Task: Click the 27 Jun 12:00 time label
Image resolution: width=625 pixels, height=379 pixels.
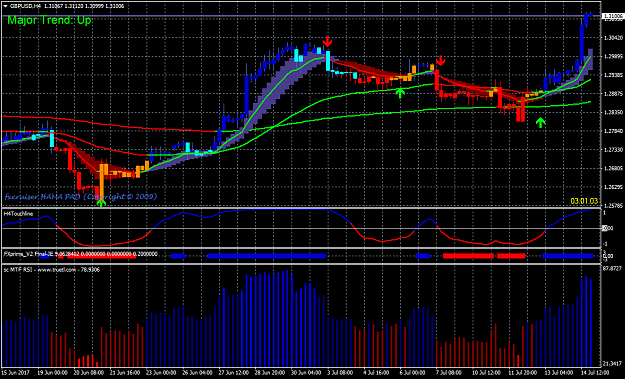Action: [x=234, y=373]
